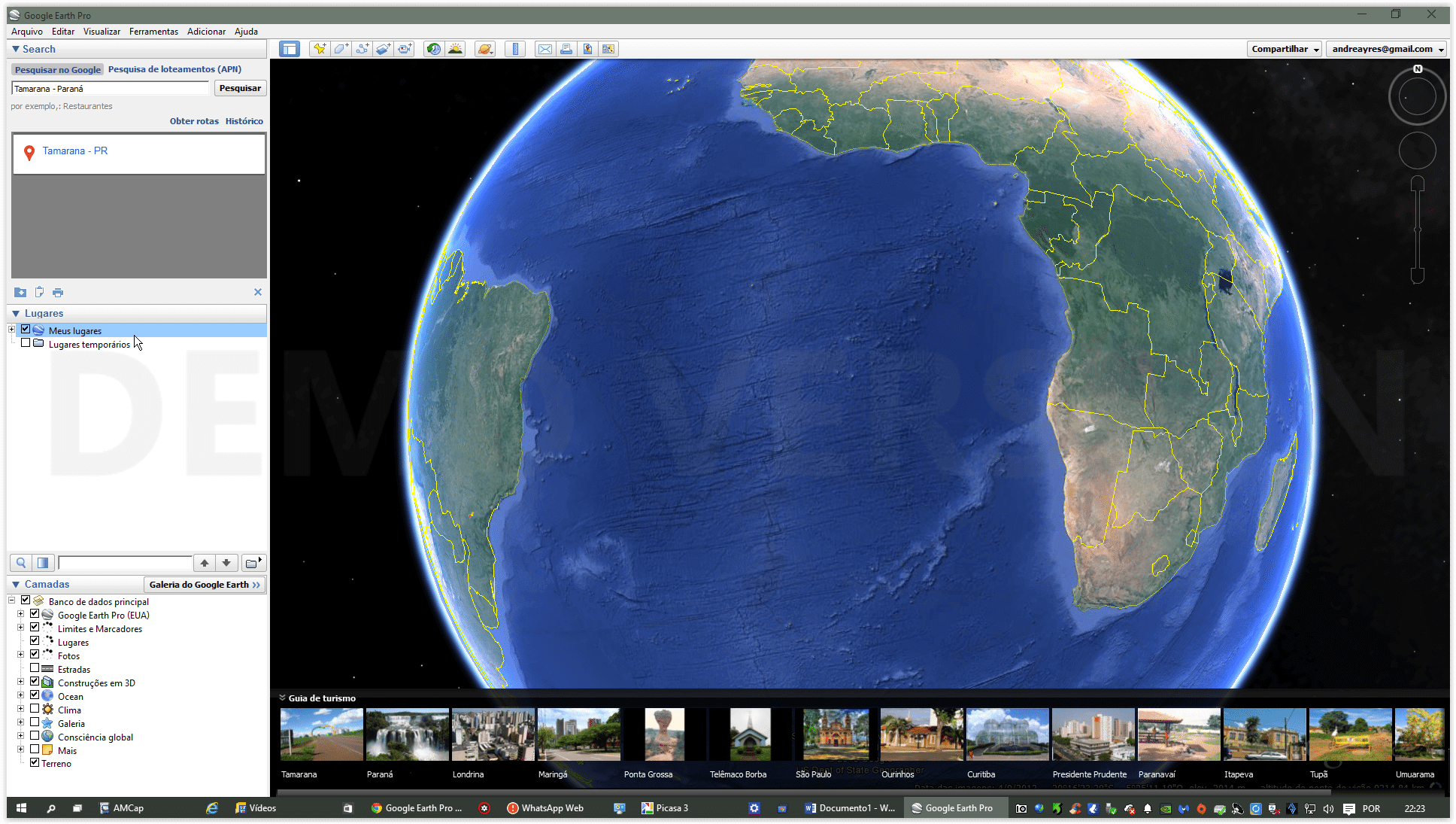Click the Obter rotas link
The width and height of the screenshot is (1456, 824).
[x=194, y=121]
